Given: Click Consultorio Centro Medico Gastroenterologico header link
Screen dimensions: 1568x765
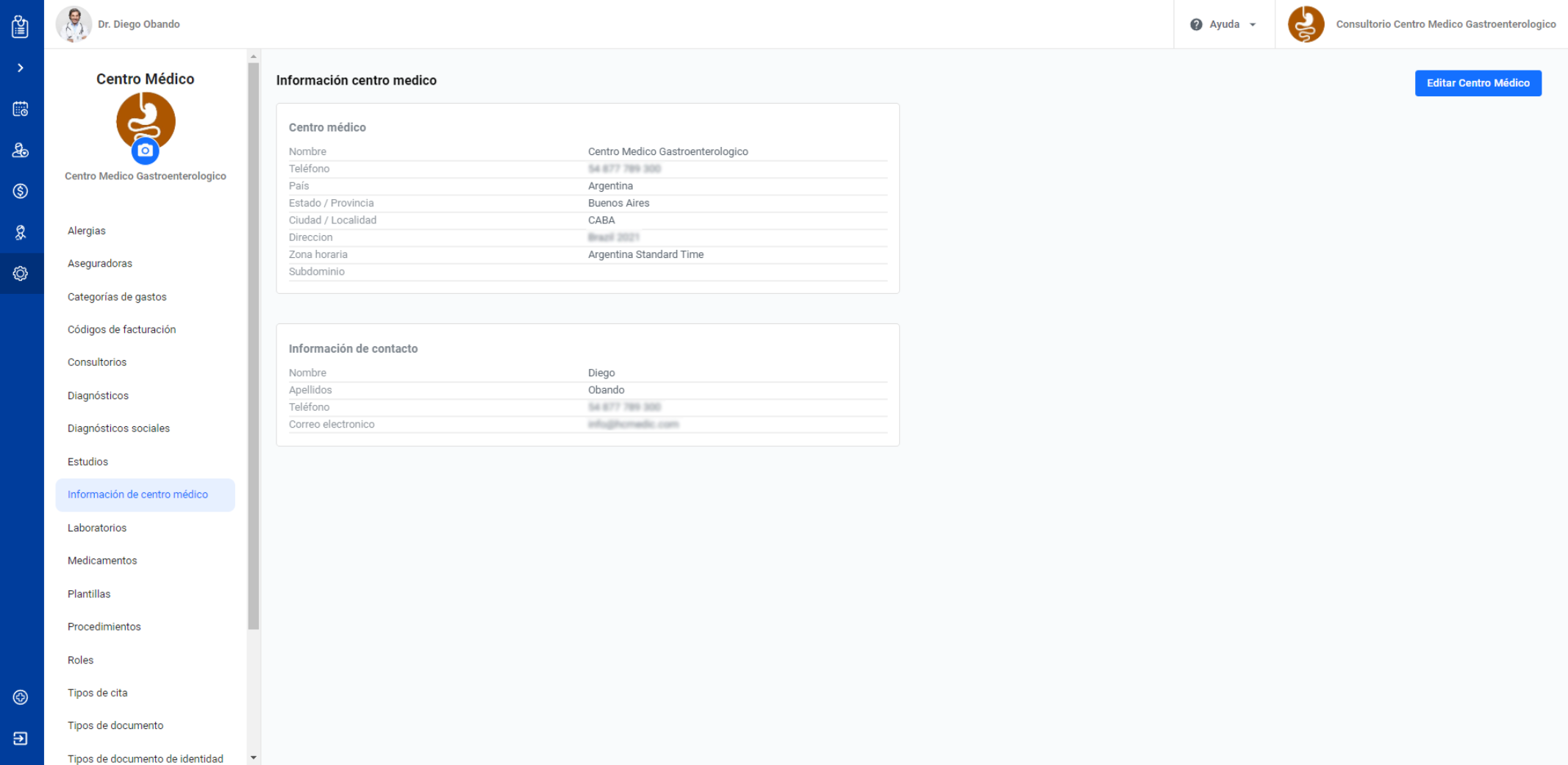Looking at the screenshot, I should coord(1445,24).
